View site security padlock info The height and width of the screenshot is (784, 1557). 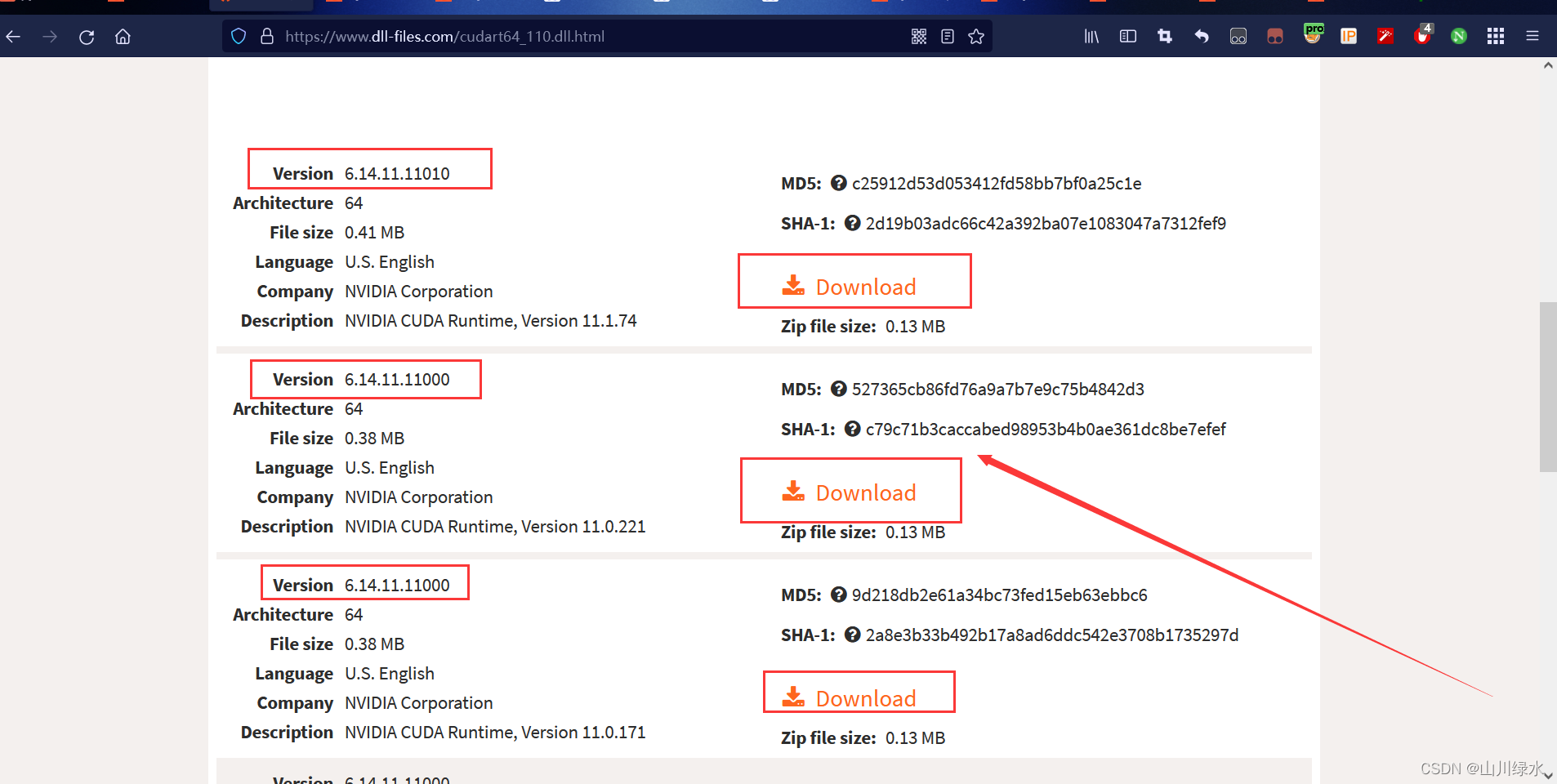(266, 37)
